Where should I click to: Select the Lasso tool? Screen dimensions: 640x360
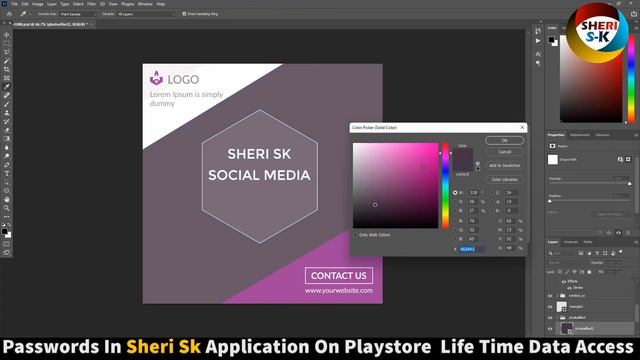[x=7, y=52]
